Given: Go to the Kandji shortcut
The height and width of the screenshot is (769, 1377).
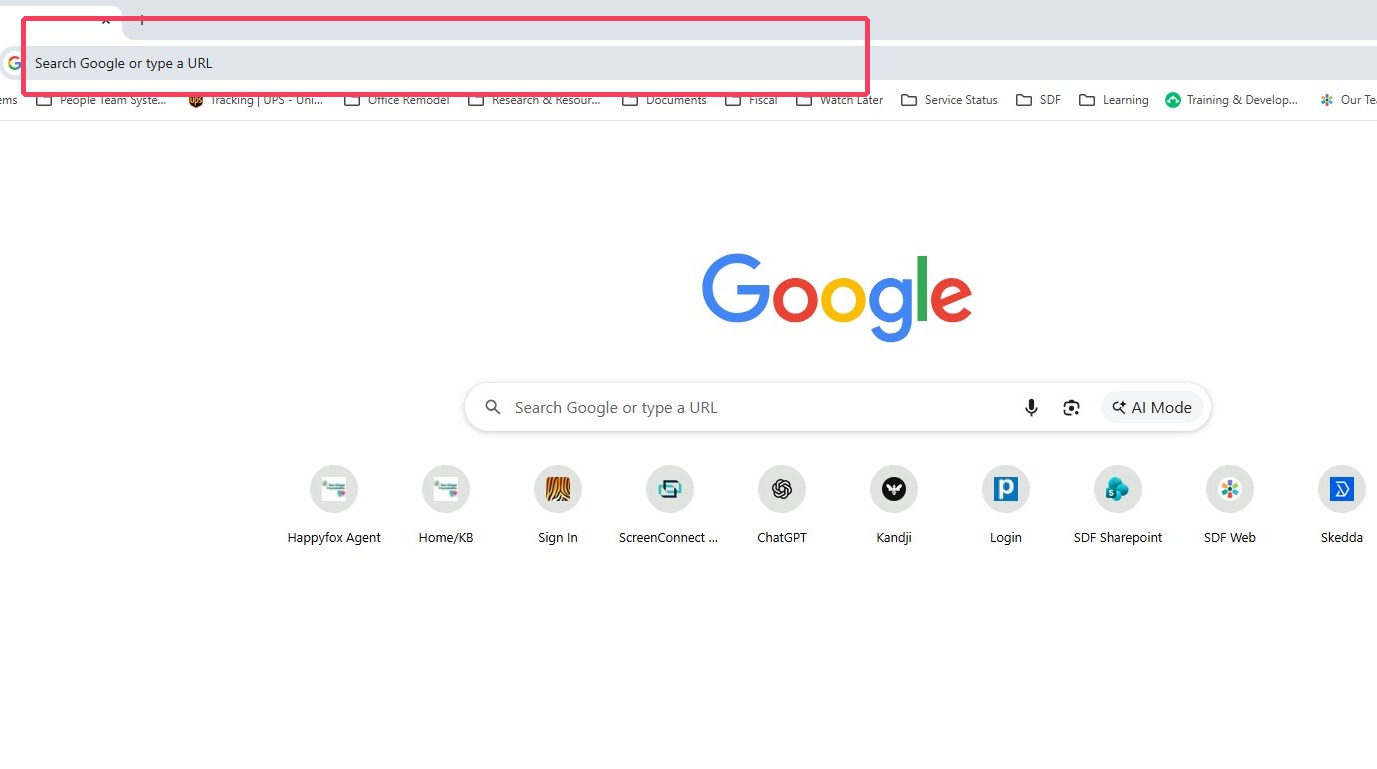Looking at the screenshot, I should click(894, 506).
